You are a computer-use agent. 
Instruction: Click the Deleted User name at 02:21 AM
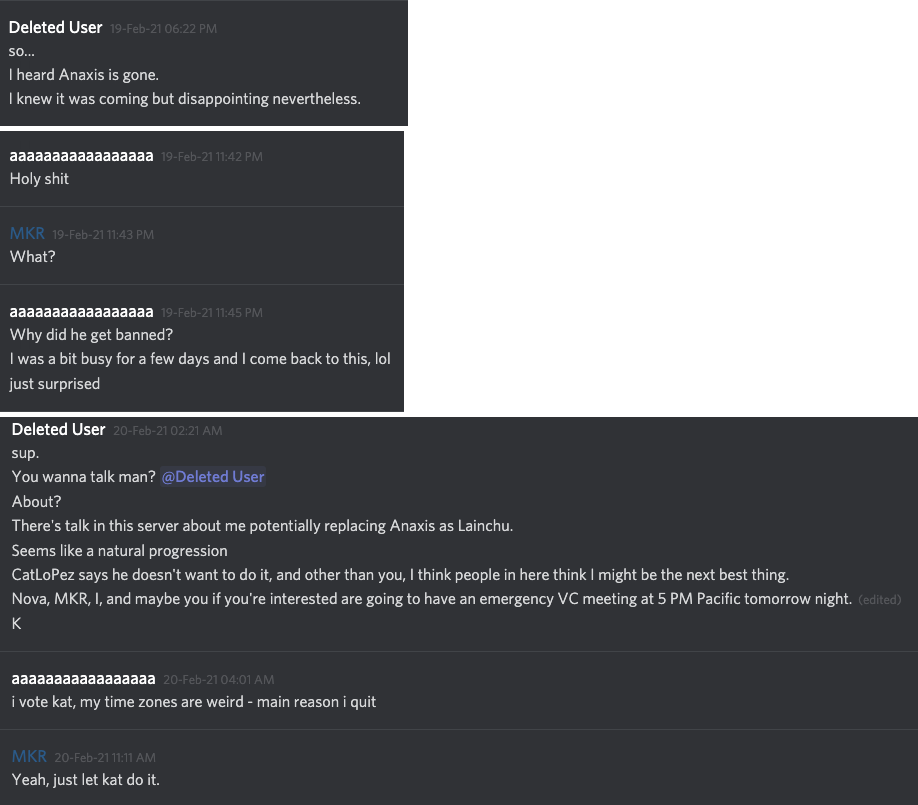58,430
